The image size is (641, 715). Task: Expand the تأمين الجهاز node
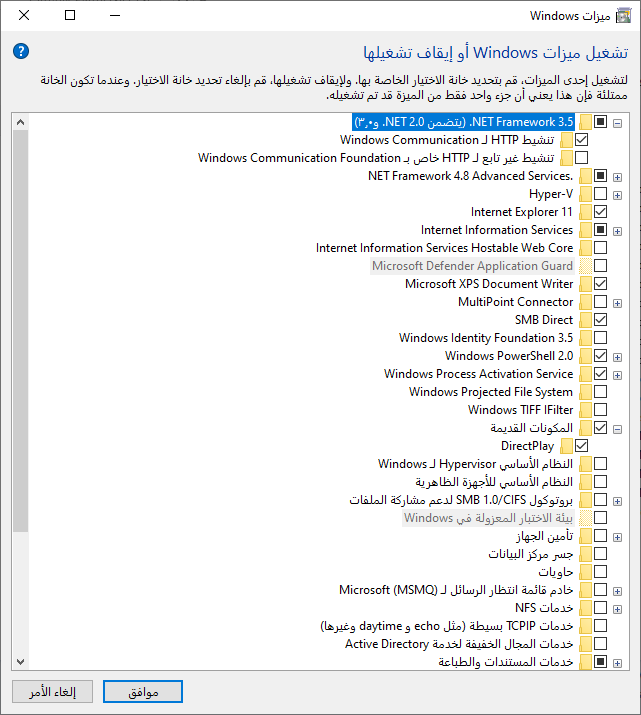point(617,538)
